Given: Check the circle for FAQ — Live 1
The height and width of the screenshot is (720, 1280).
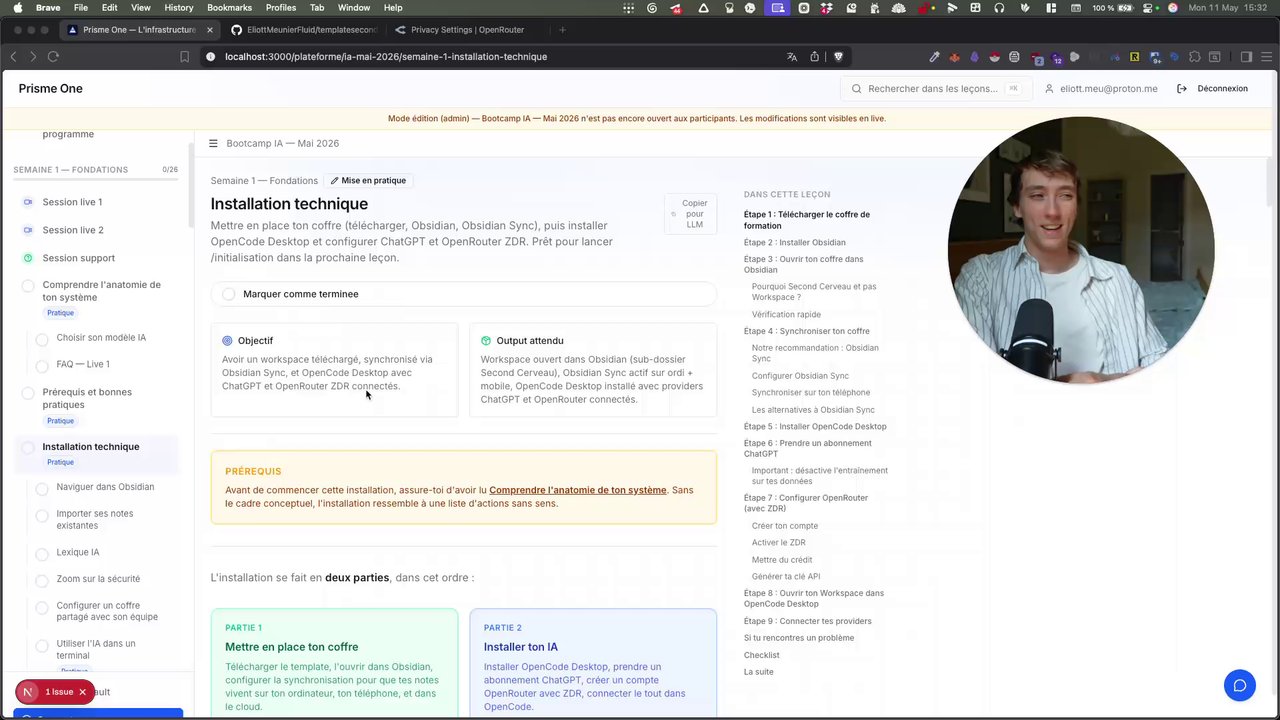Looking at the screenshot, I should pyautogui.click(x=42, y=366).
